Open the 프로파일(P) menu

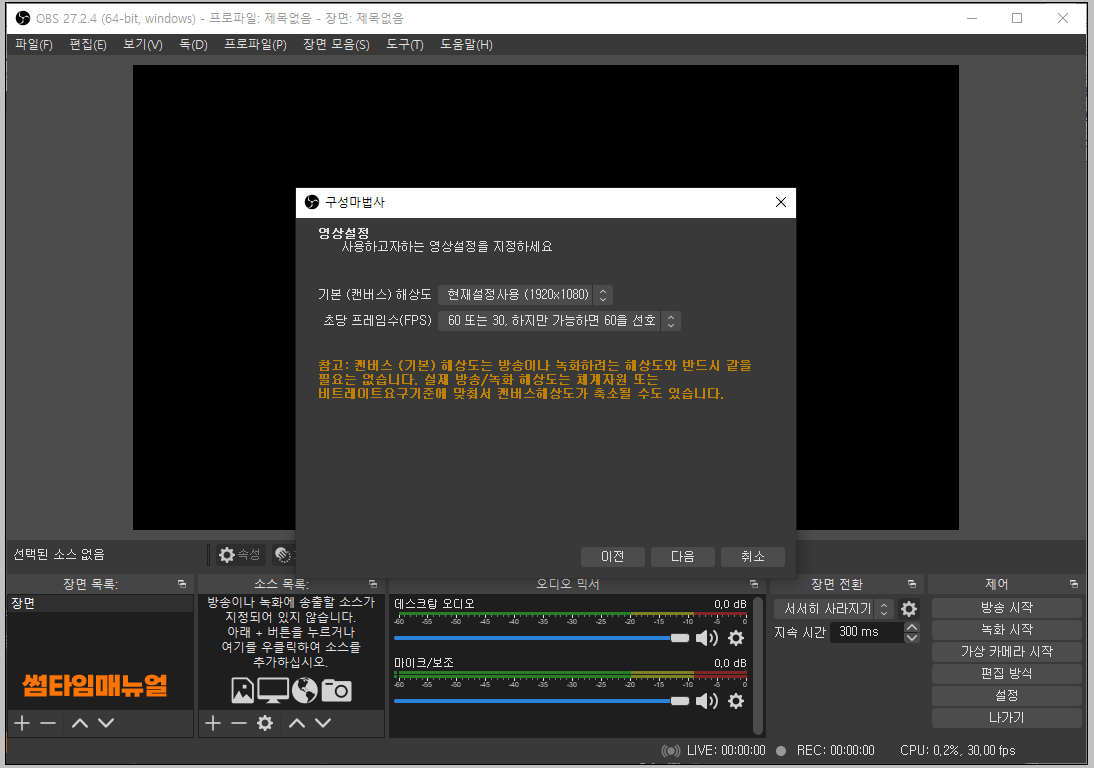255,45
